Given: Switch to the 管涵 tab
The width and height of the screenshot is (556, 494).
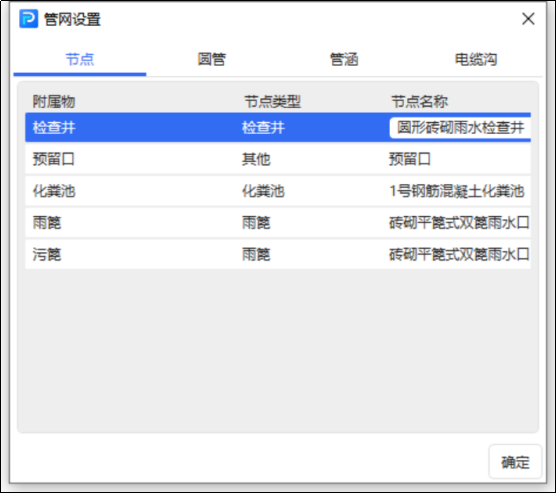Looking at the screenshot, I should pyautogui.click(x=344, y=59).
